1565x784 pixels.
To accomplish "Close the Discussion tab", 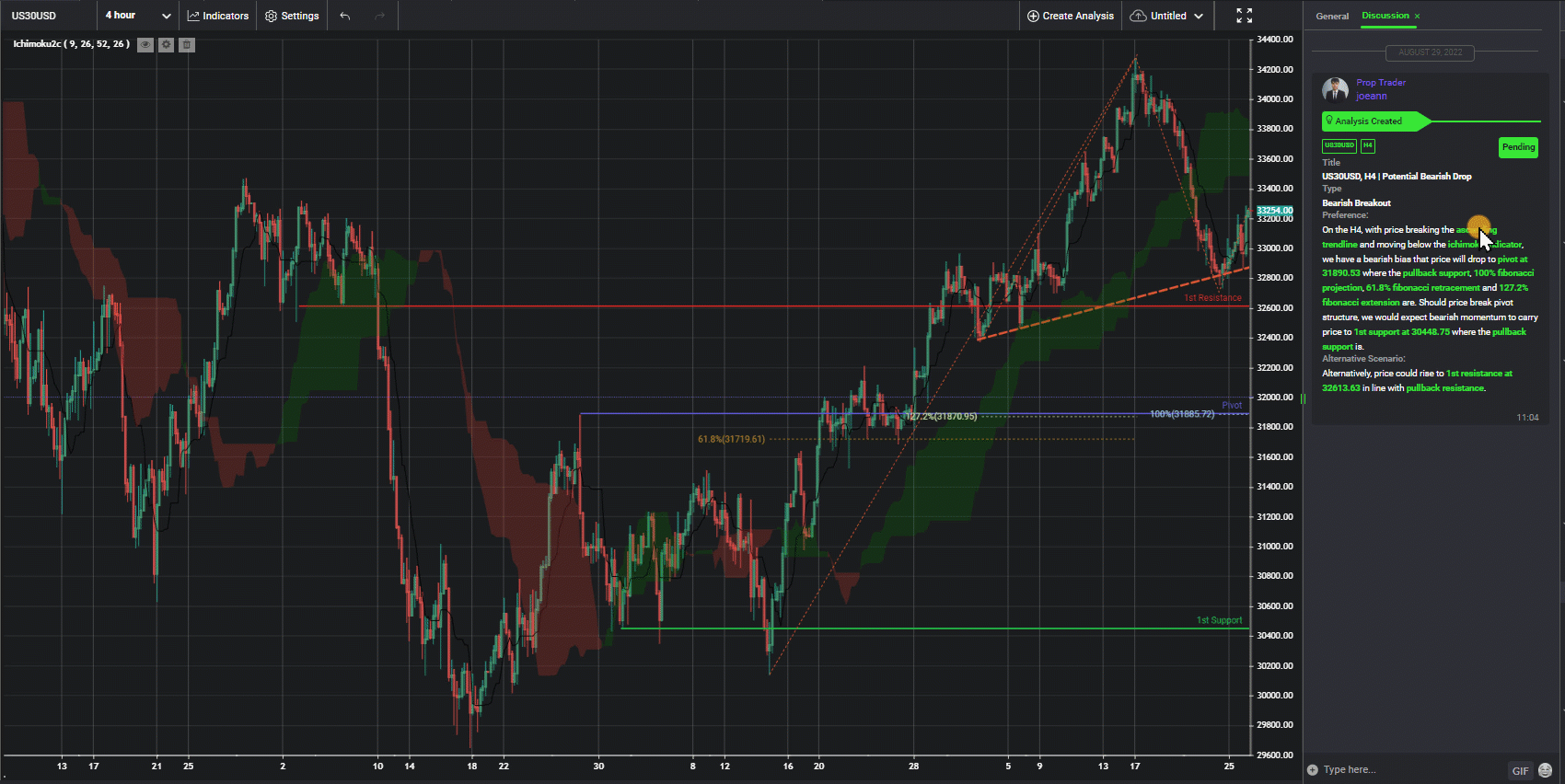I will pyautogui.click(x=1418, y=16).
